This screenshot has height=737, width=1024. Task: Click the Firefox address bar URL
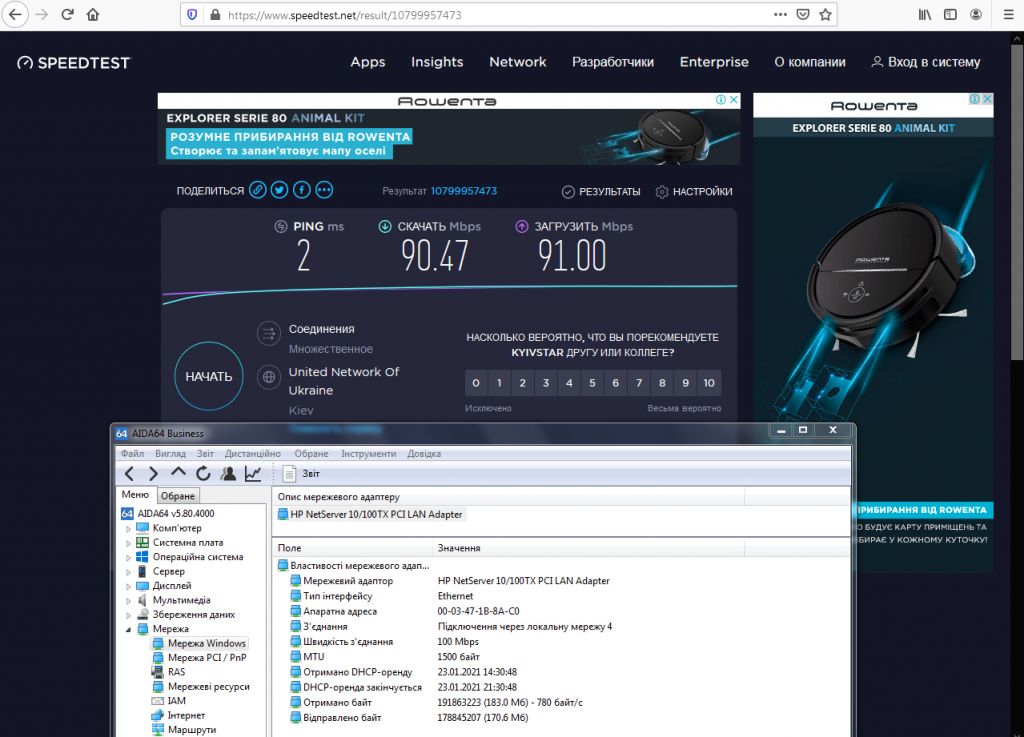point(345,15)
